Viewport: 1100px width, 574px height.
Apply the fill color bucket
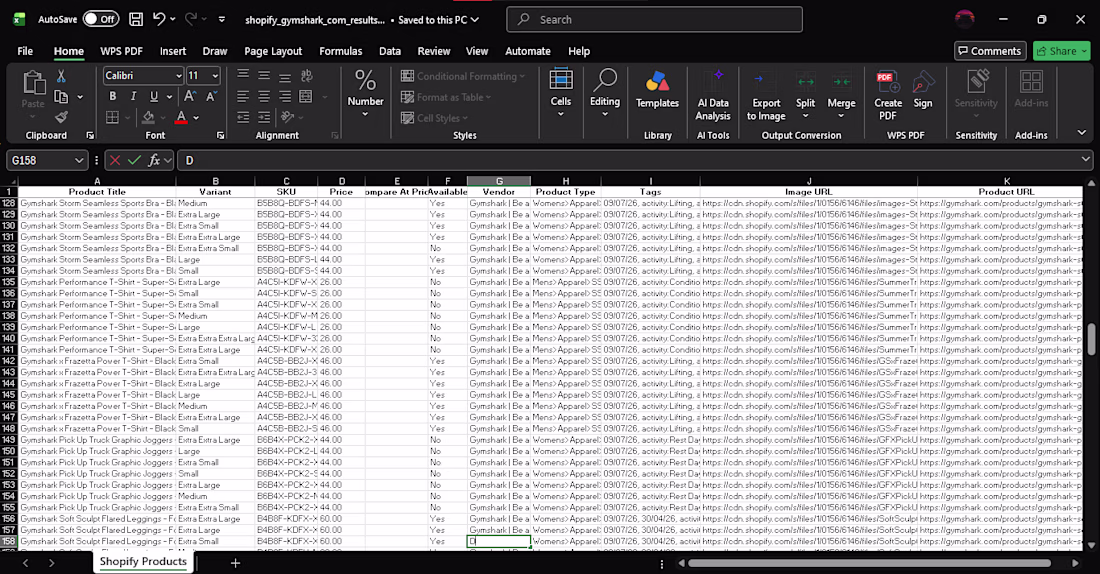click(148, 117)
